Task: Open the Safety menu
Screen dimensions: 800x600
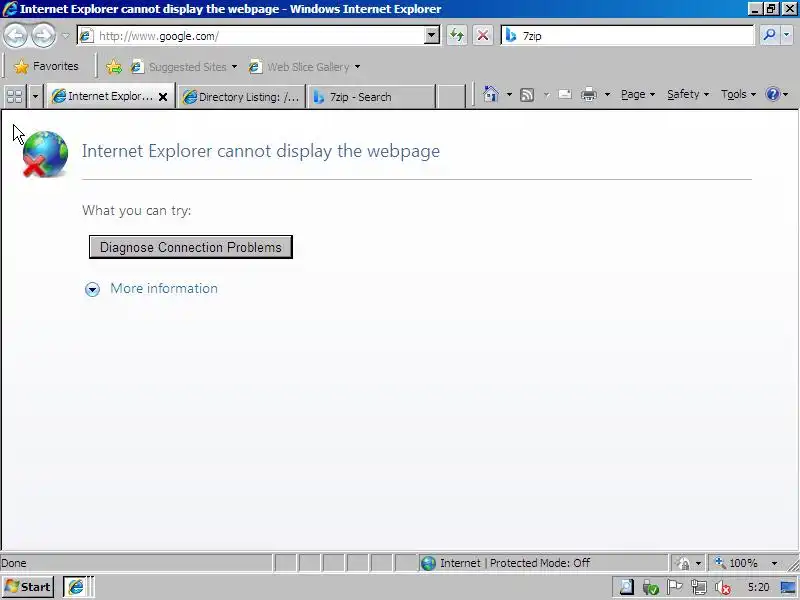Action: pos(688,94)
